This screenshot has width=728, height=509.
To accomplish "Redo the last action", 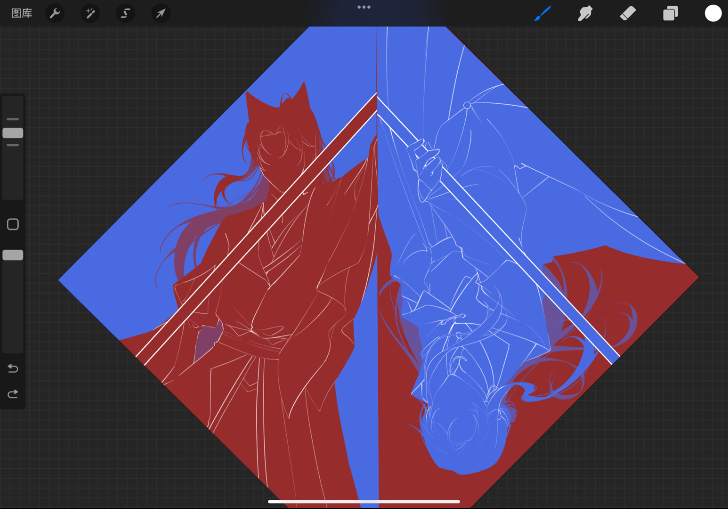I will 13,394.
